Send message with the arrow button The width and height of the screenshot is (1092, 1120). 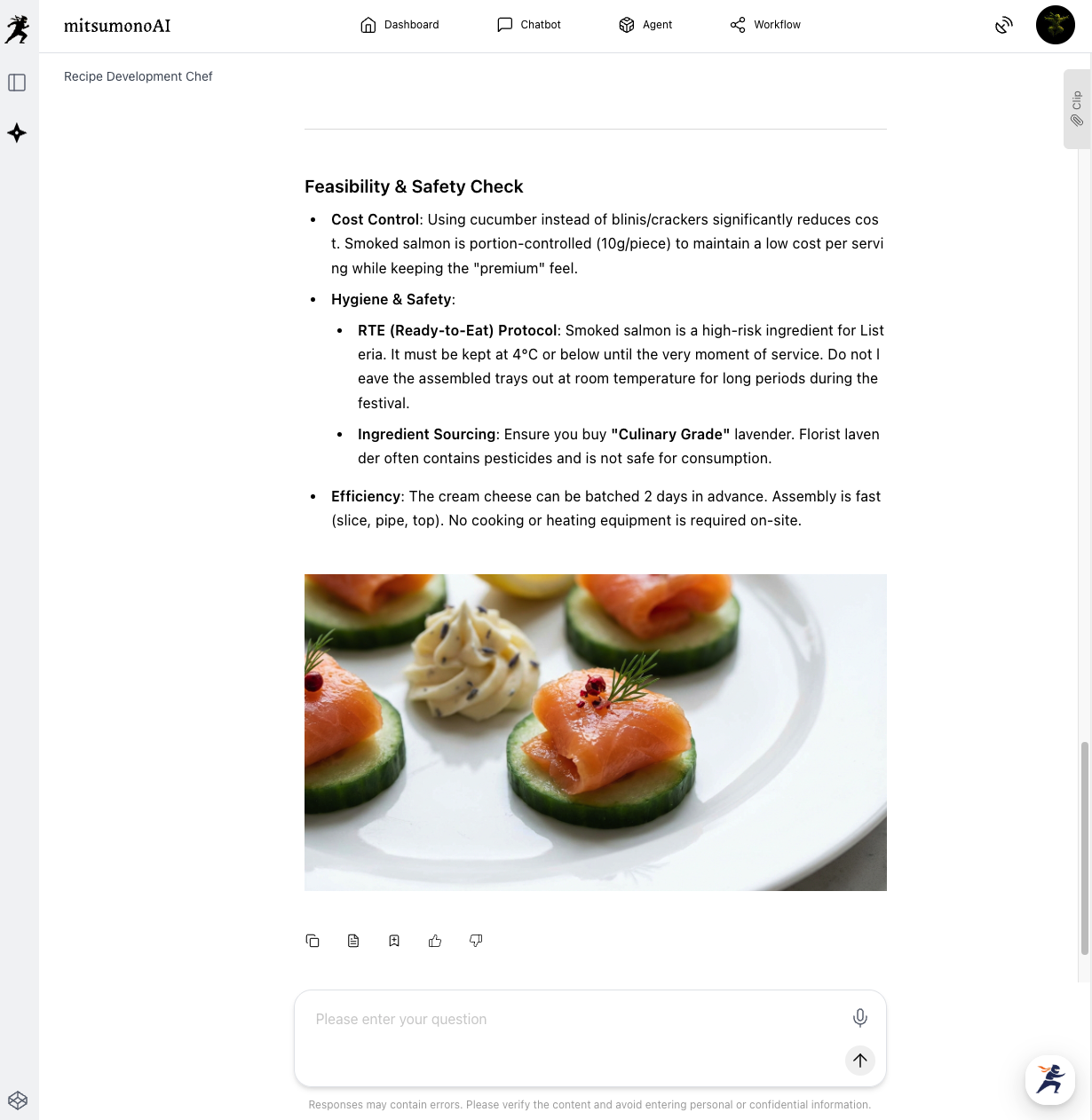[x=860, y=1060]
